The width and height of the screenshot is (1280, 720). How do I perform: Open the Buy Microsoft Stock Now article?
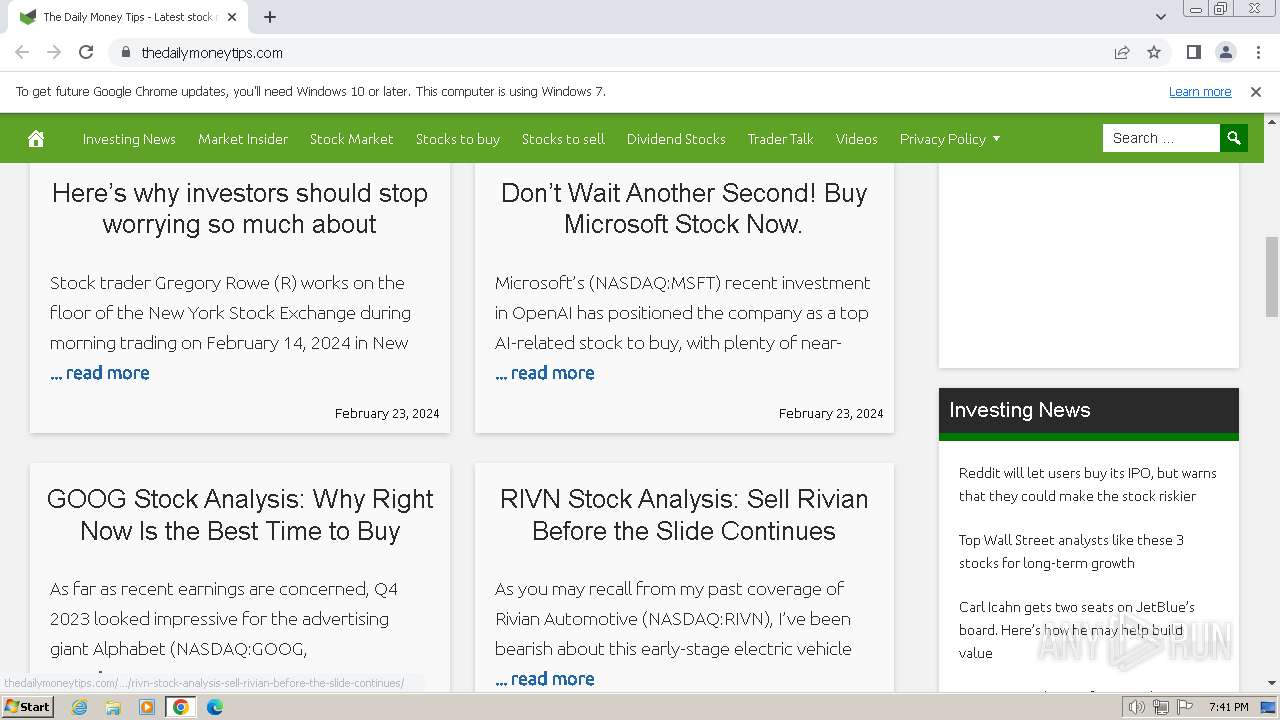click(684, 208)
